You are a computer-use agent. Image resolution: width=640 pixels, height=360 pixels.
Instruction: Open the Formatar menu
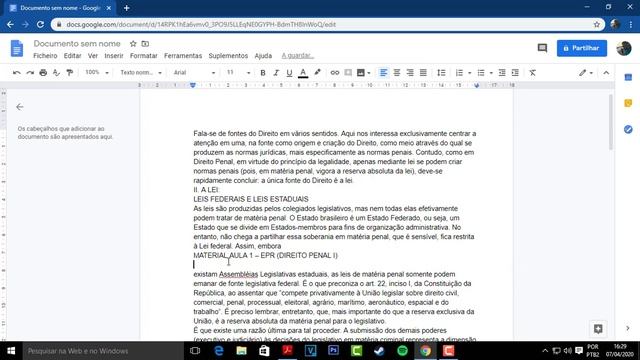point(144,56)
